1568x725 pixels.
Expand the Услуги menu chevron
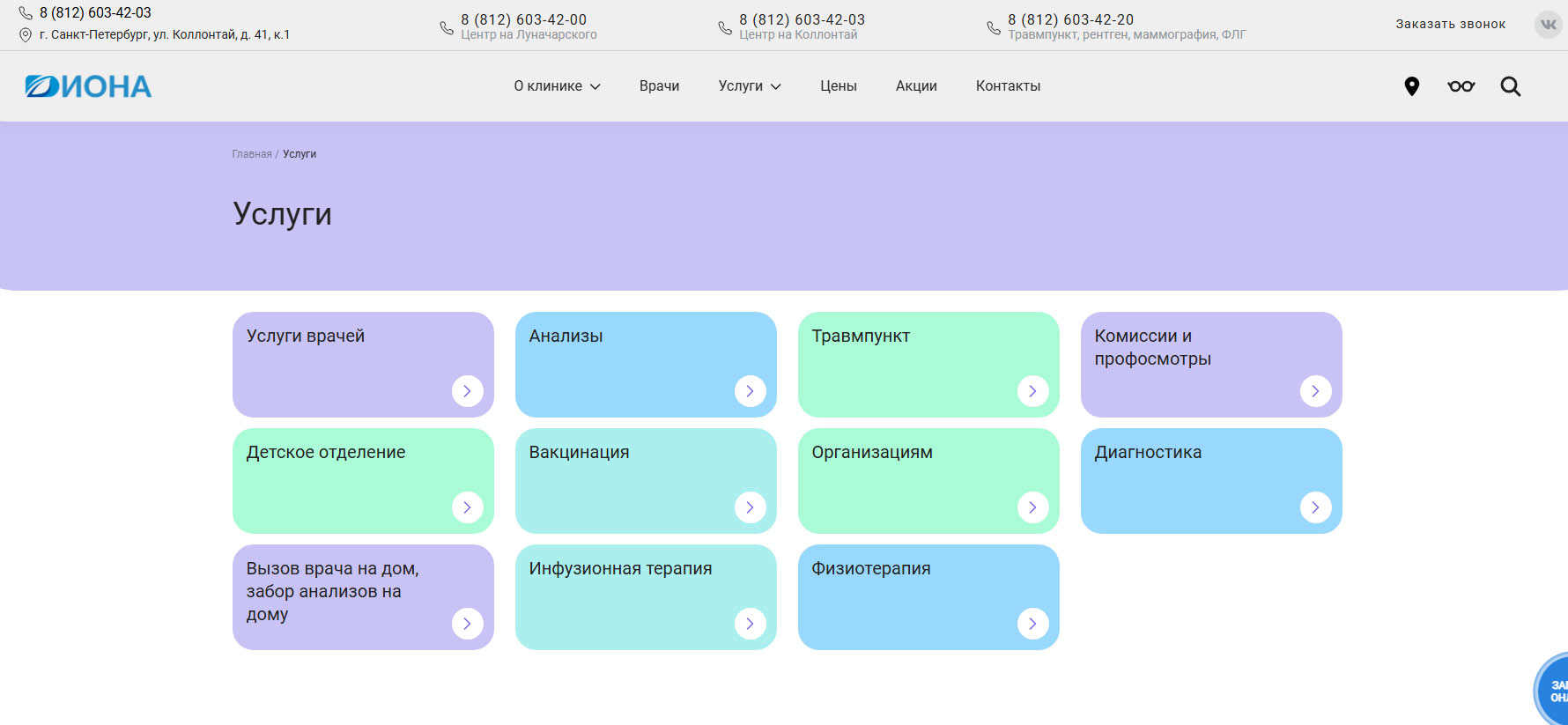coord(776,86)
